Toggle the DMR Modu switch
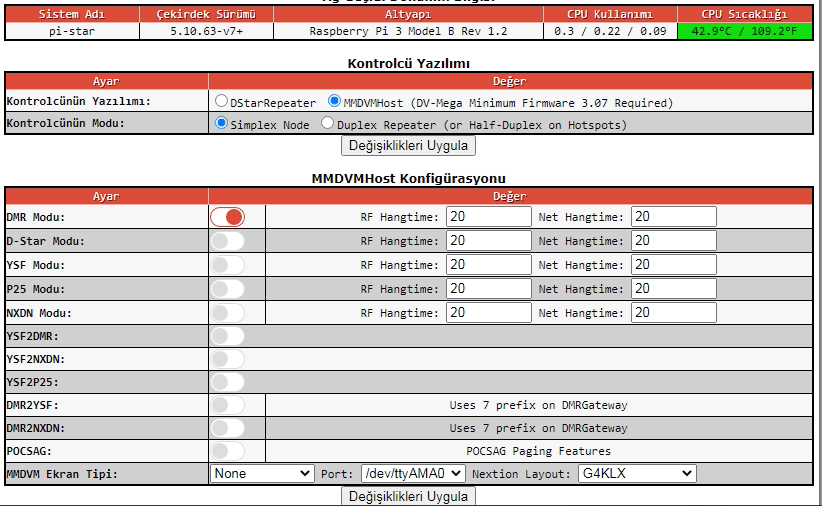Viewport: 822px width, 506px height. tap(227, 217)
